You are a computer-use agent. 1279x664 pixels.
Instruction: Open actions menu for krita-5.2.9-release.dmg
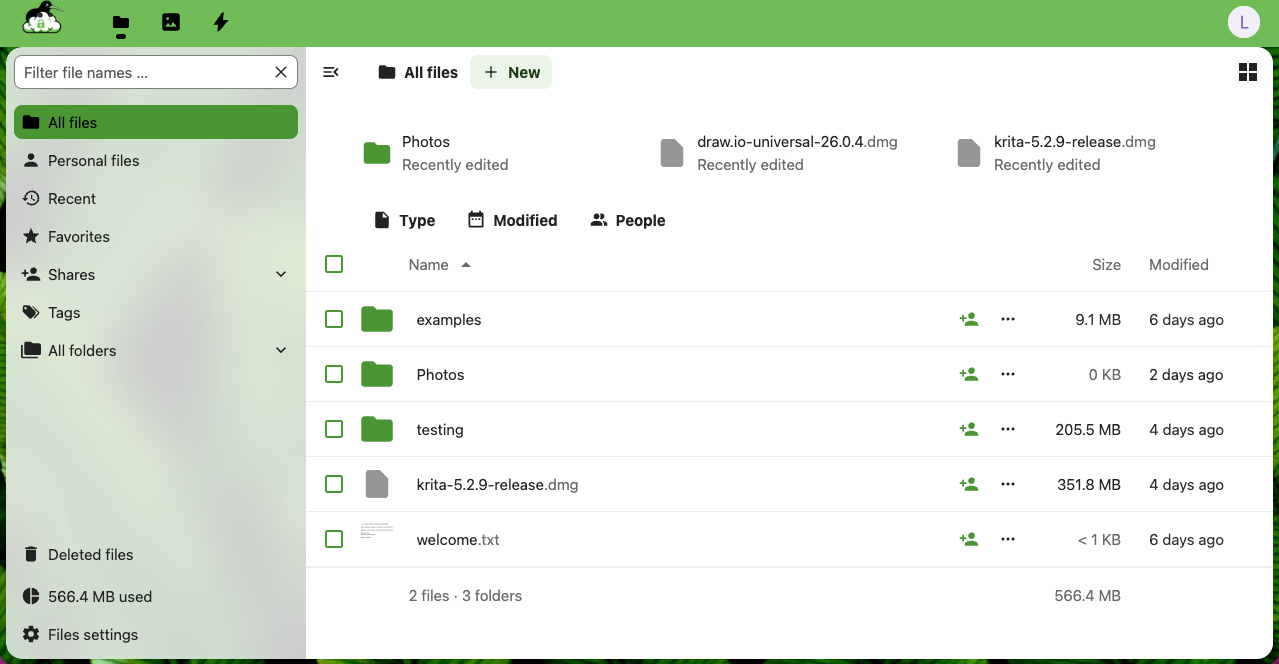[x=1007, y=484]
